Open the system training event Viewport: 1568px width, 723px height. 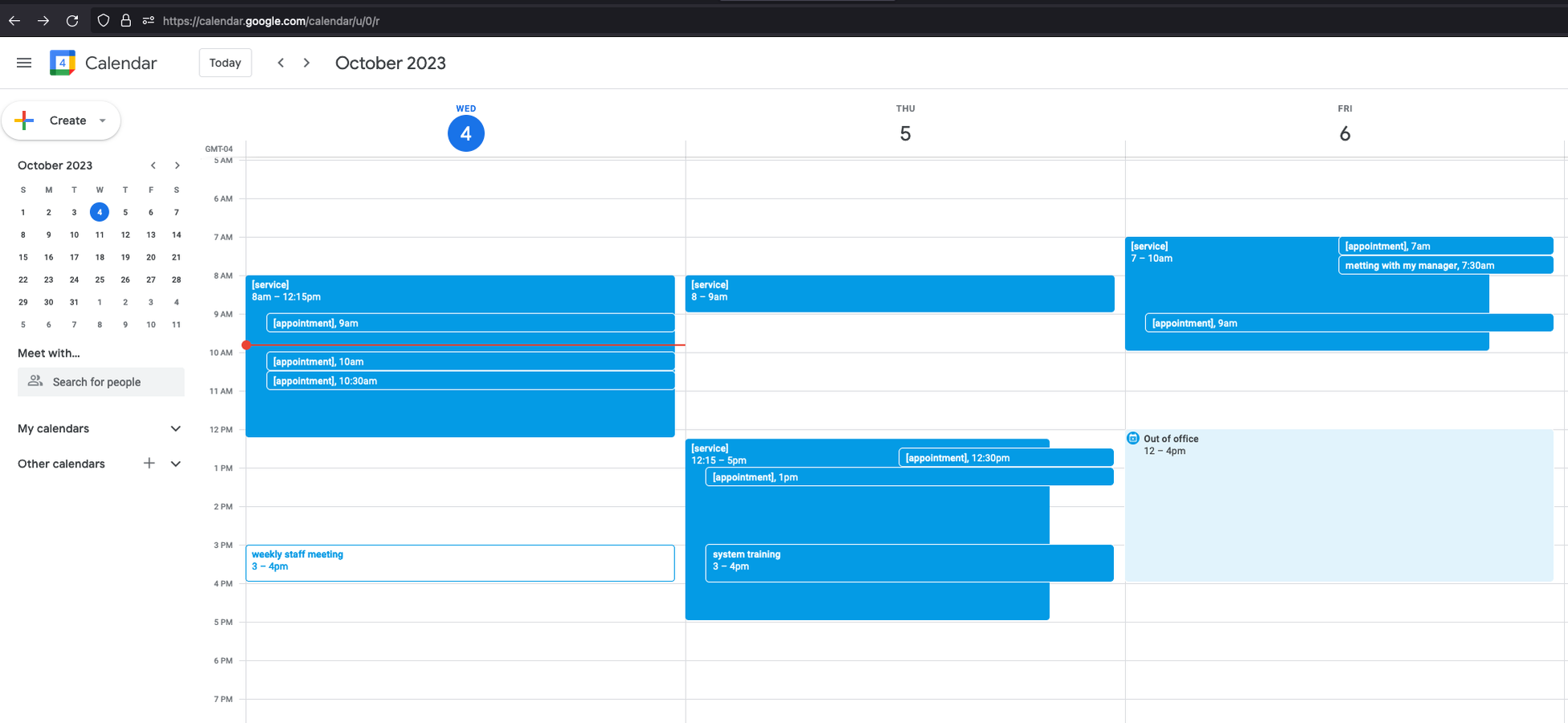(x=910, y=563)
